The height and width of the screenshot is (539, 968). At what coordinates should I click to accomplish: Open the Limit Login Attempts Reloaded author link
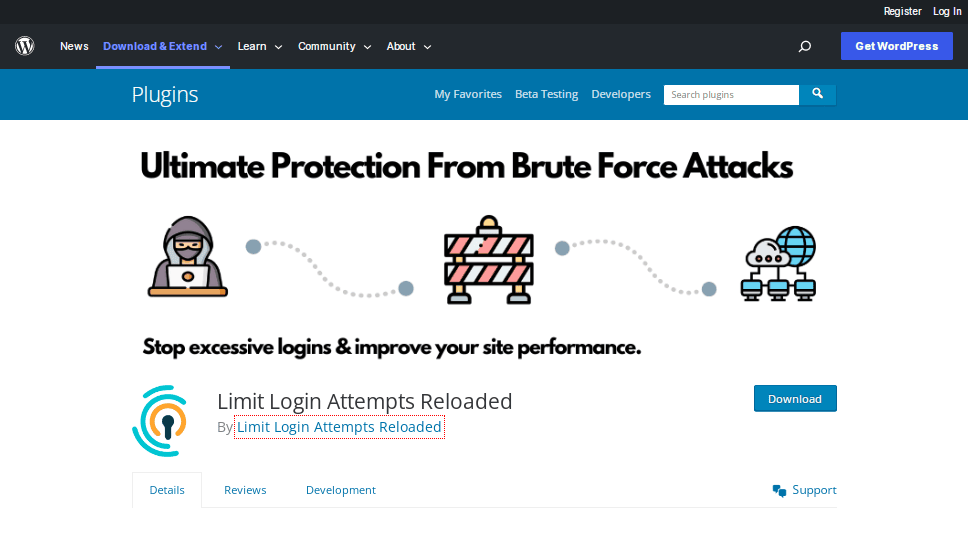pyautogui.click(x=339, y=427)
